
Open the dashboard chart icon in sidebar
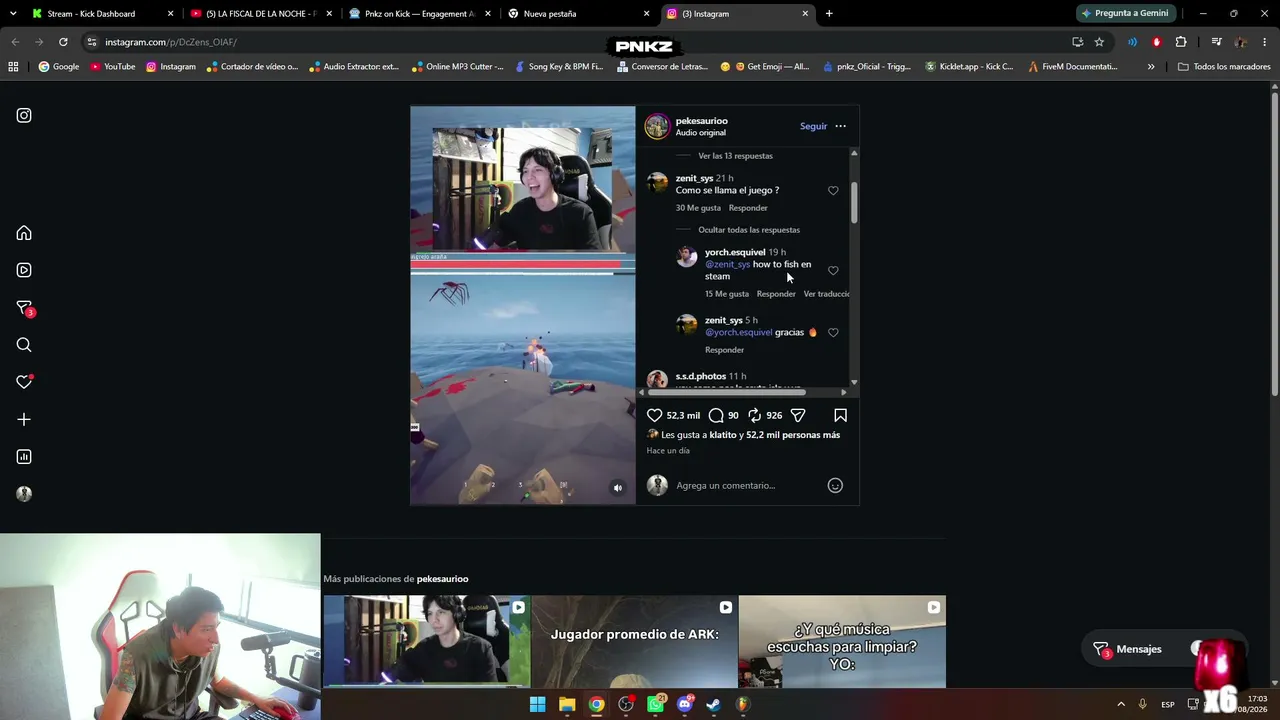[24, 457]
